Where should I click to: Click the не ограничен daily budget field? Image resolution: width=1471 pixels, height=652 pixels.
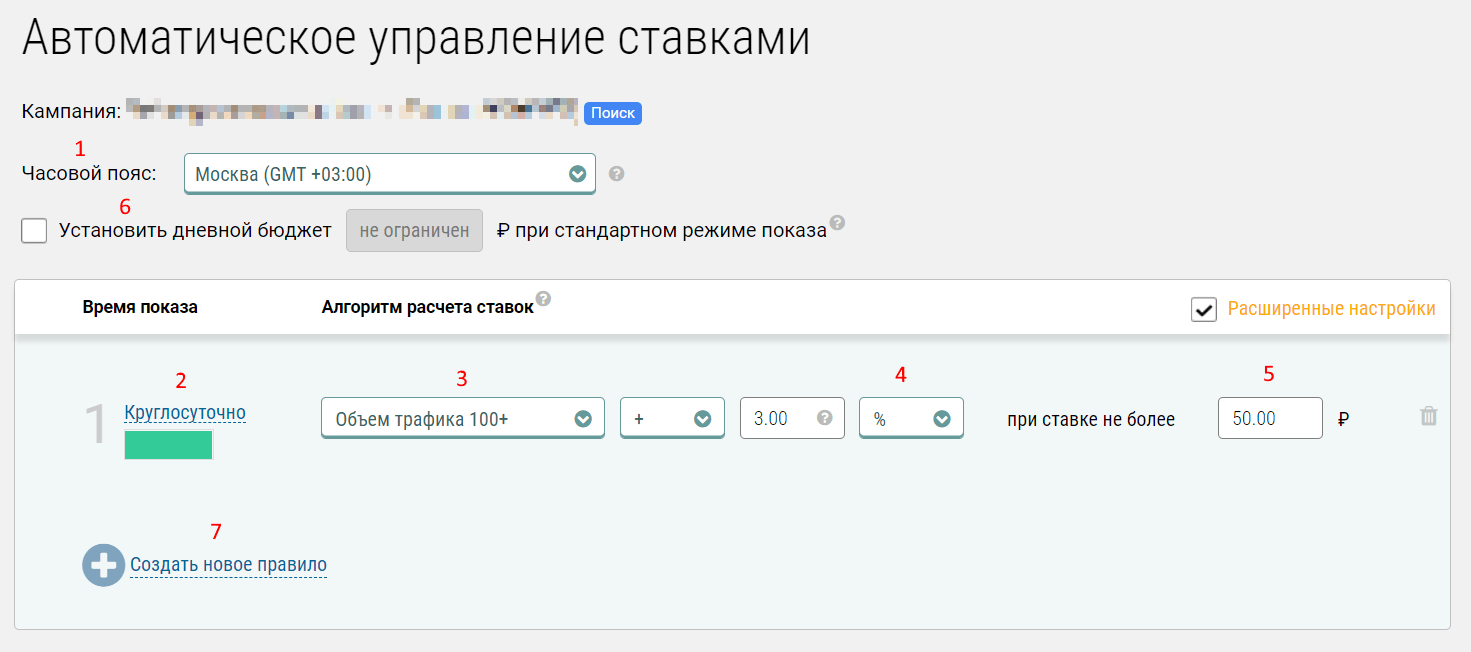point(414,231)
